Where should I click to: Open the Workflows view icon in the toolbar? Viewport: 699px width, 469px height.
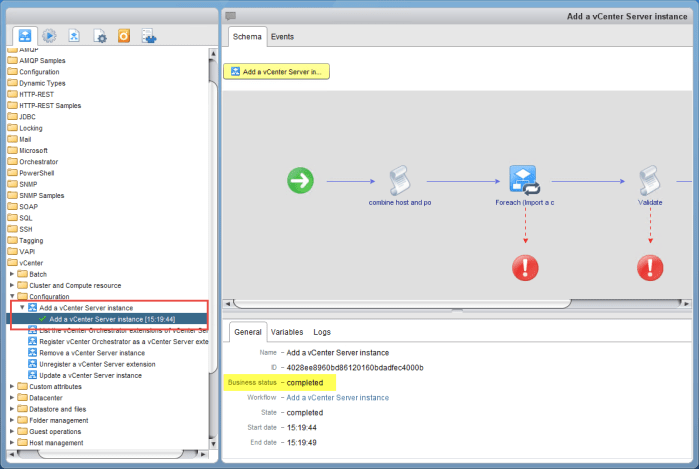pyautogui.click(x=25, y=36)
